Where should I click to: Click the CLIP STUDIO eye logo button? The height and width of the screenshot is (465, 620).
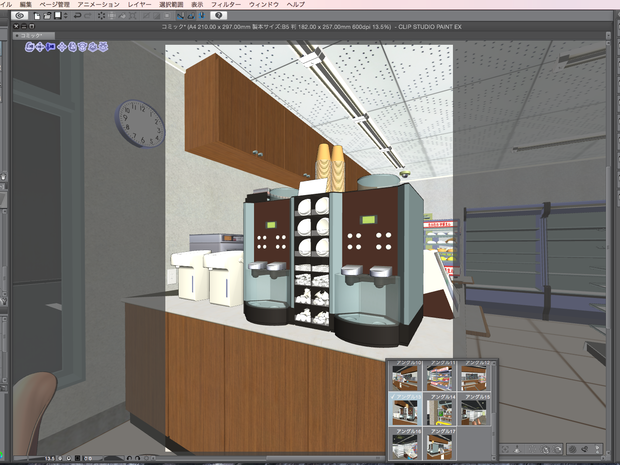pyautogui.click(x=19, y=16)
